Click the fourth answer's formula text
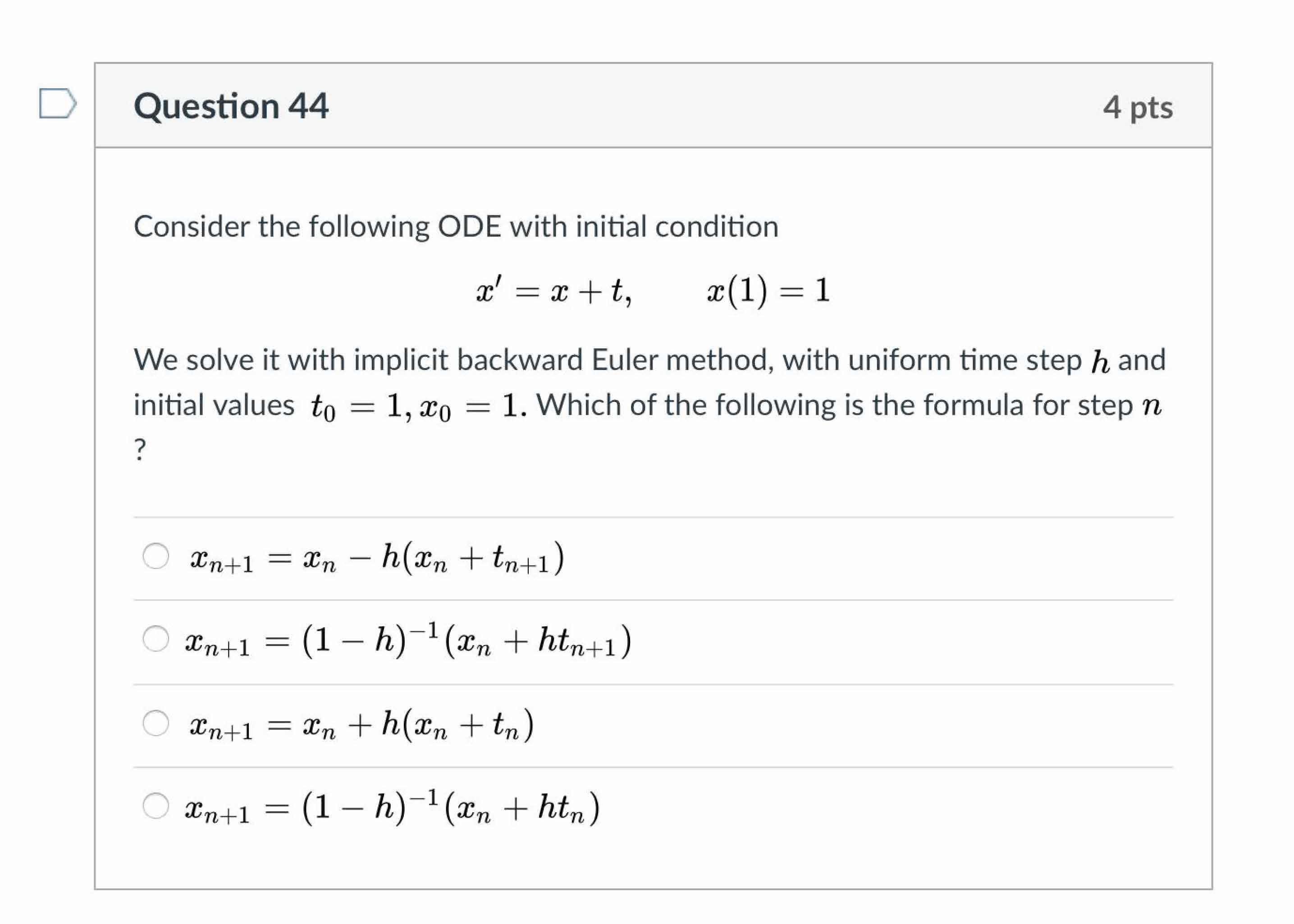 tap(392, 808)
